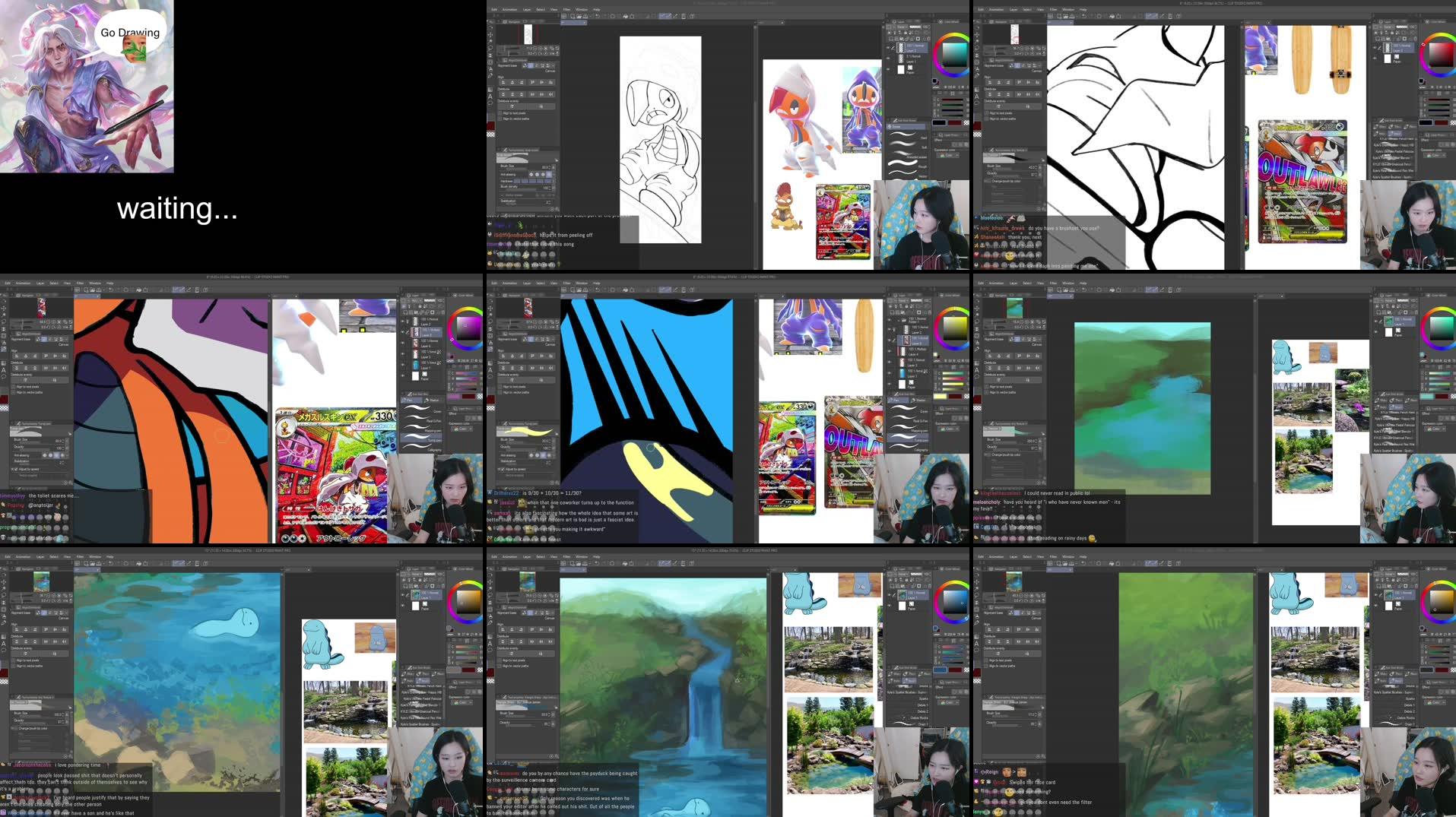Screen dimensions: 1456x817
Task: Select the Move tool at the toolbar top
Action: 490,33
